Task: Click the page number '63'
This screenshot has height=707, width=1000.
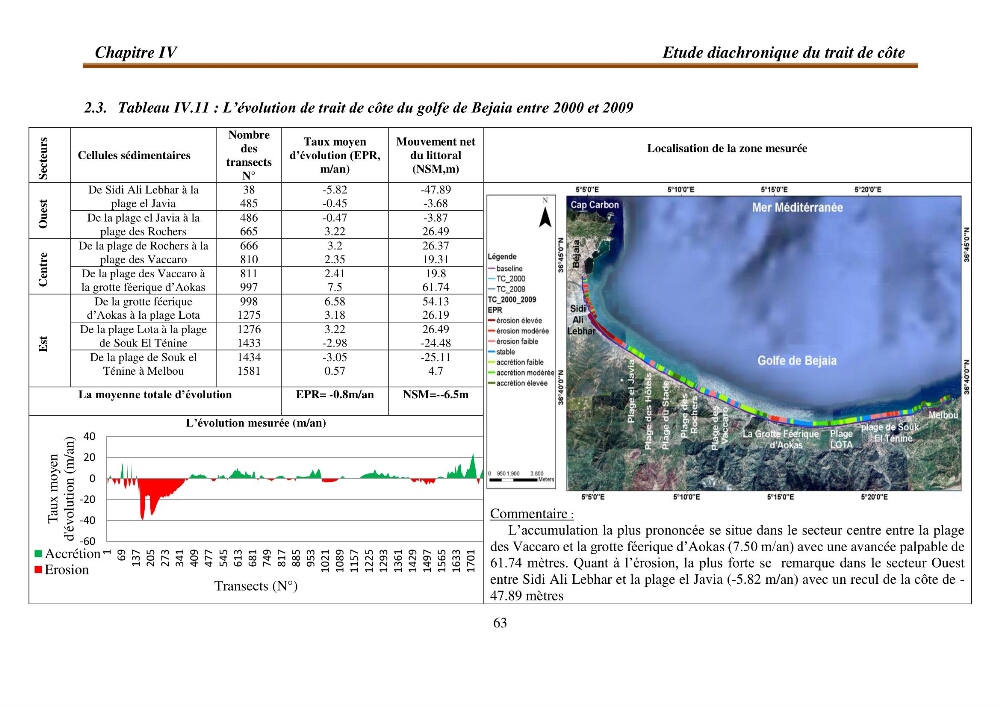Action: point(500,623)
